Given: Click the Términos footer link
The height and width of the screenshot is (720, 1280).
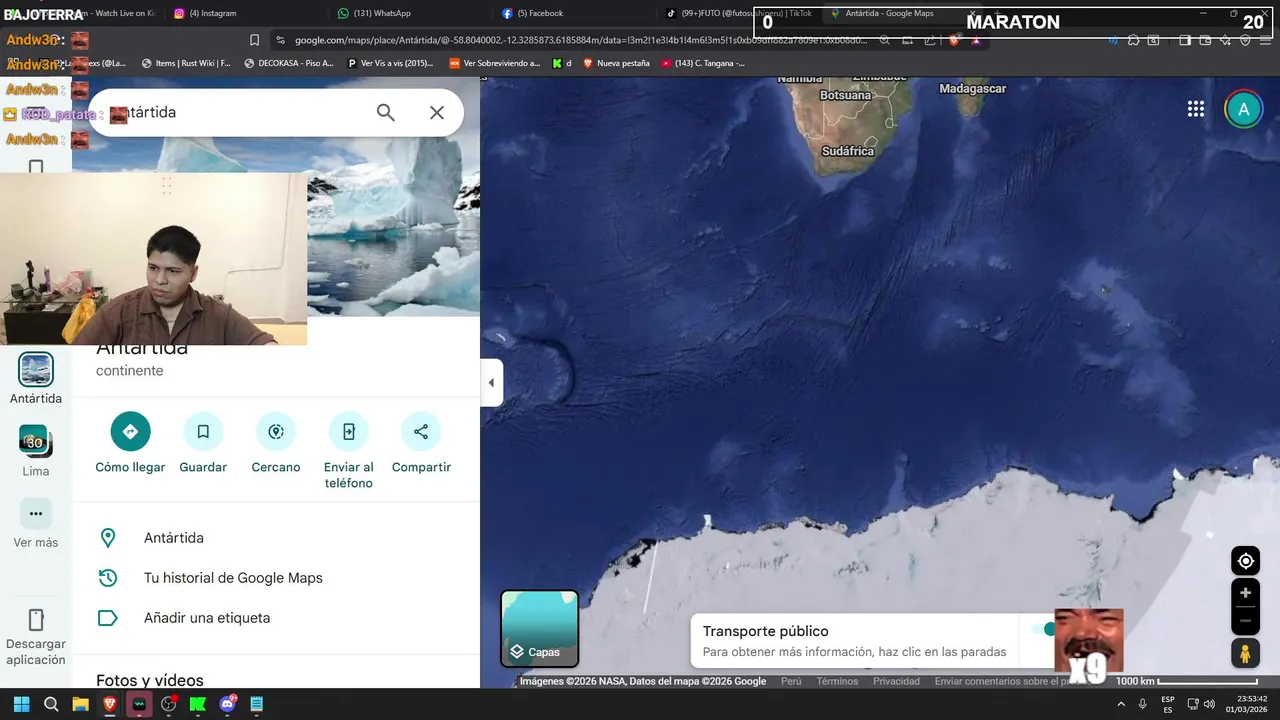Looking at the screenshot, I should pos(837,681).
